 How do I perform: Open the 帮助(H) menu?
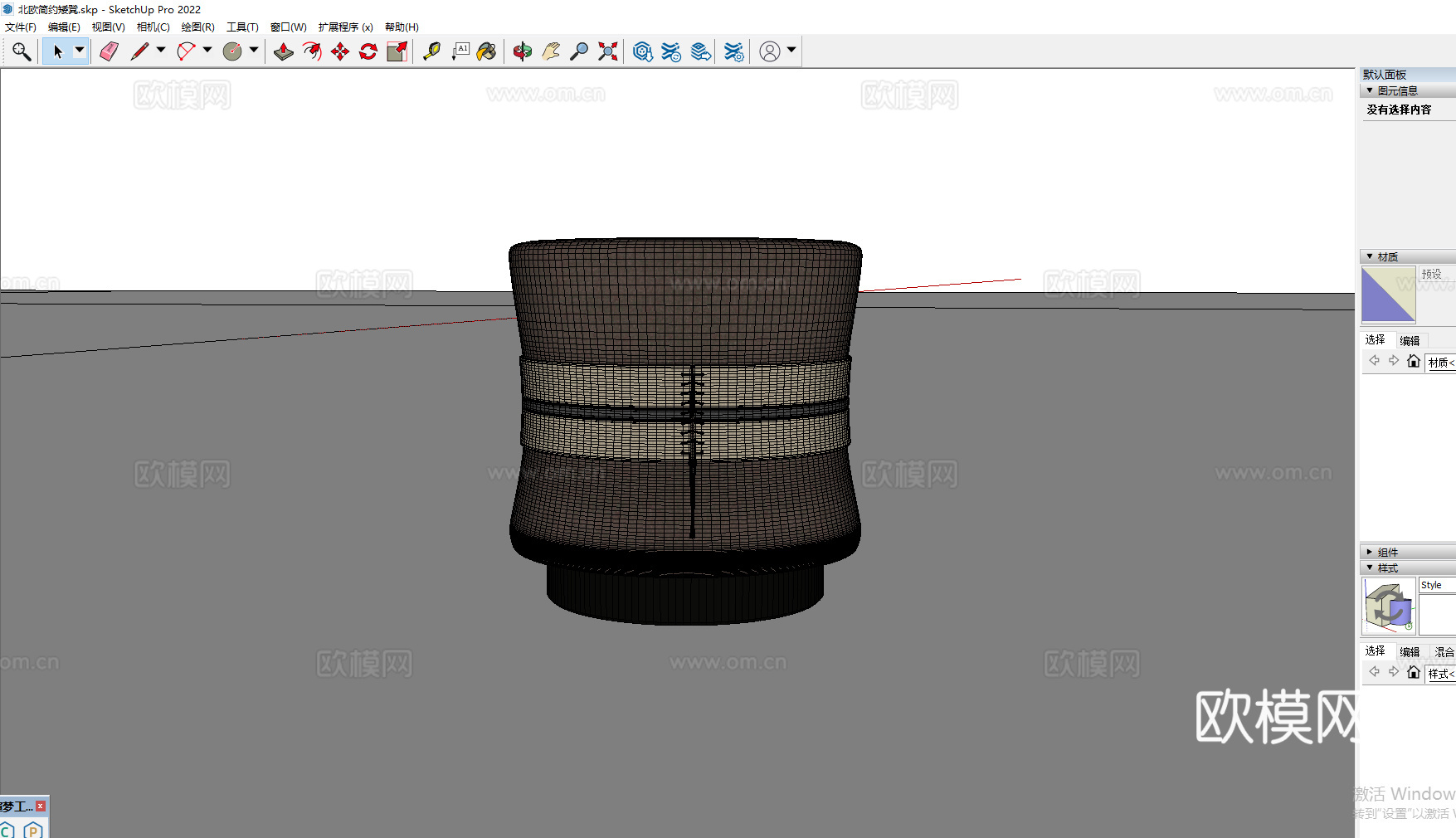402,27
